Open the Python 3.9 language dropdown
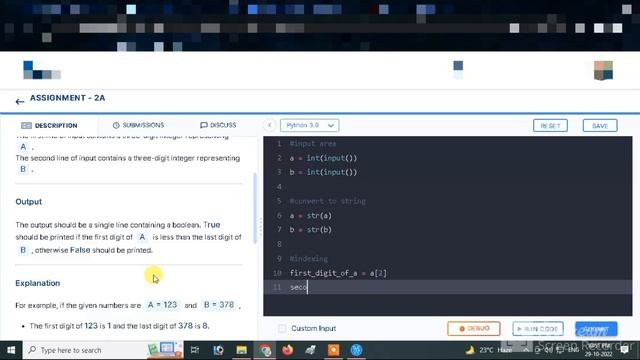Viewport: 640px width, 360px height. pos(309,125)
